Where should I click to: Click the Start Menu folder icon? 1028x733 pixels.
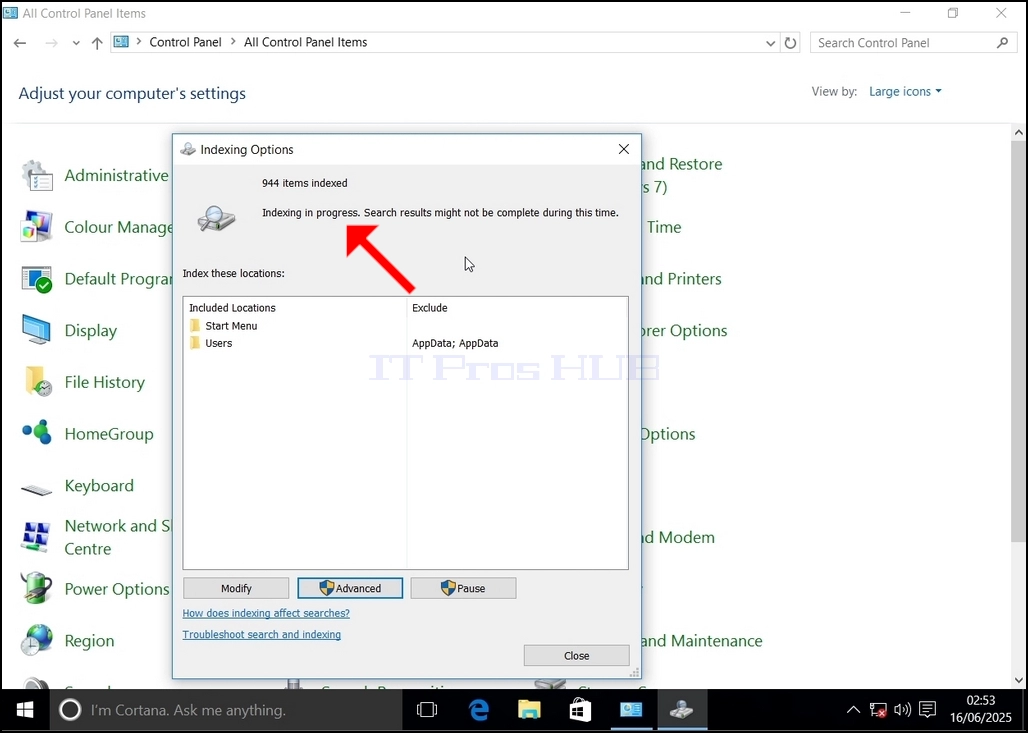coord(195,326)
